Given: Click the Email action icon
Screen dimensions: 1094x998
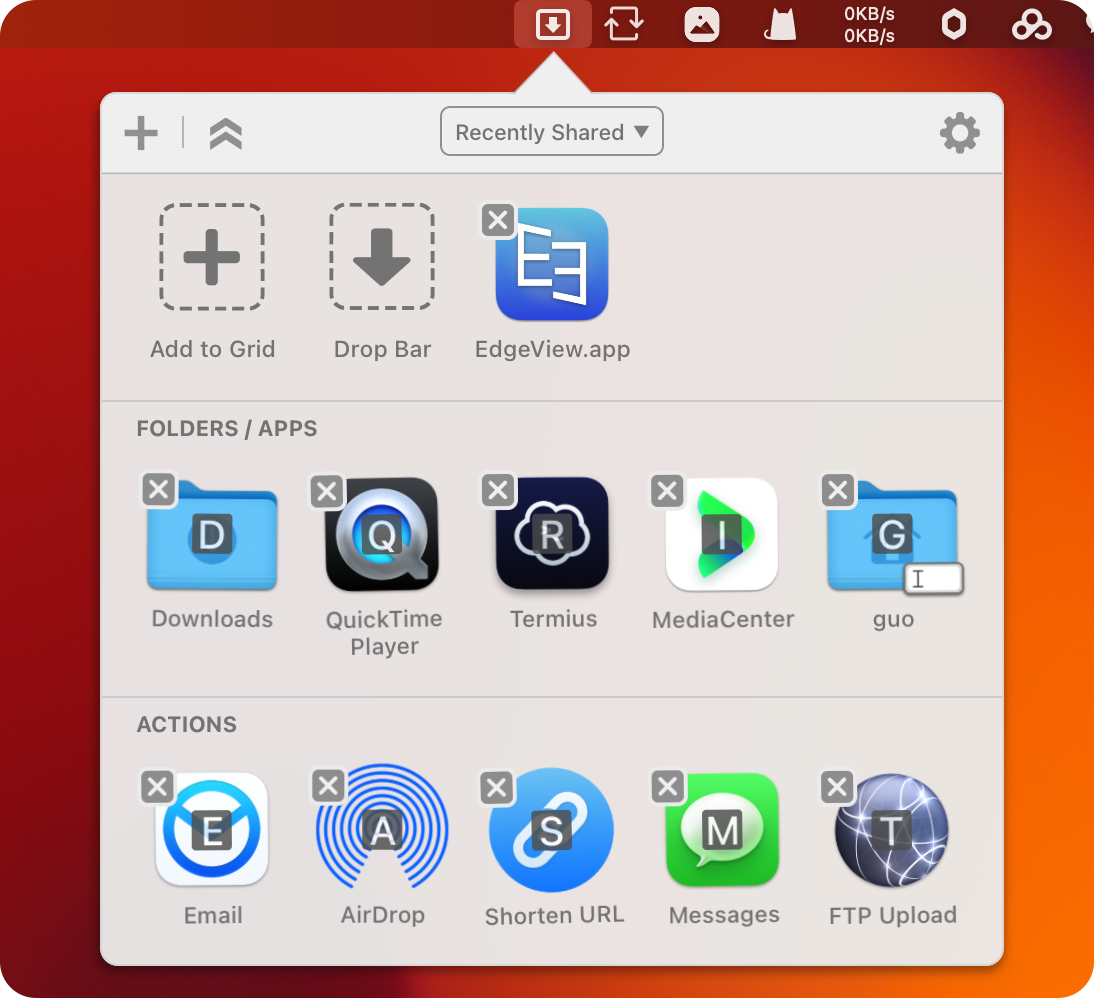Looking at the screenshot, I should 212,829.
